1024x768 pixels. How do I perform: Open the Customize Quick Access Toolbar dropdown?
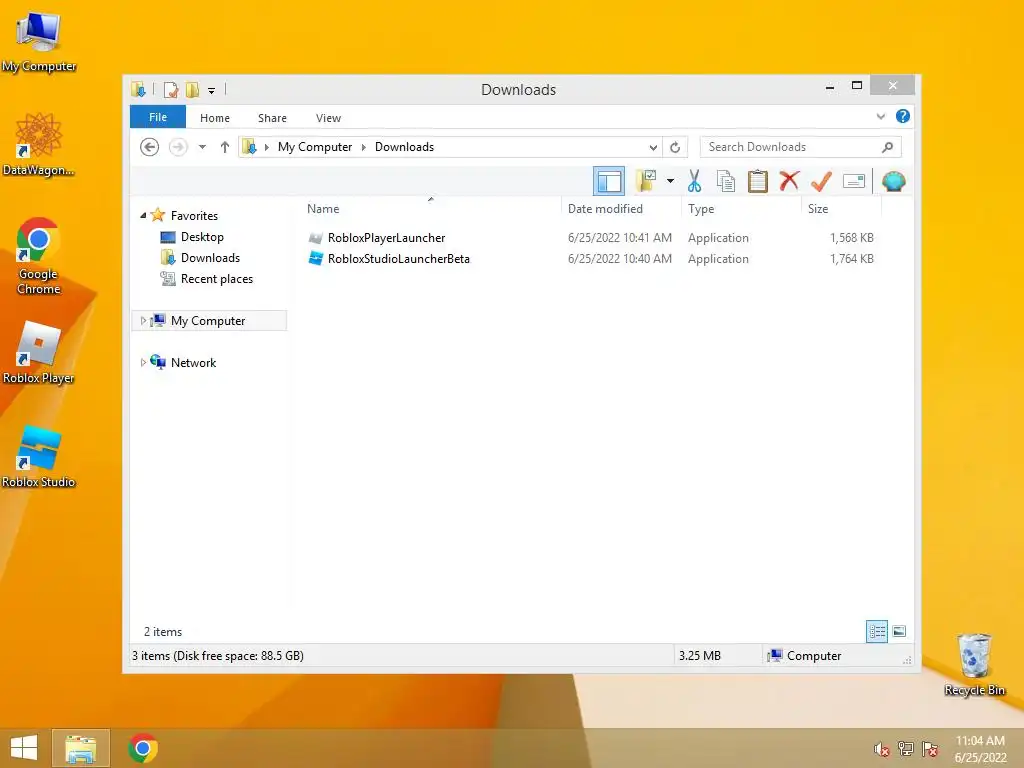[x=212, y=90]
